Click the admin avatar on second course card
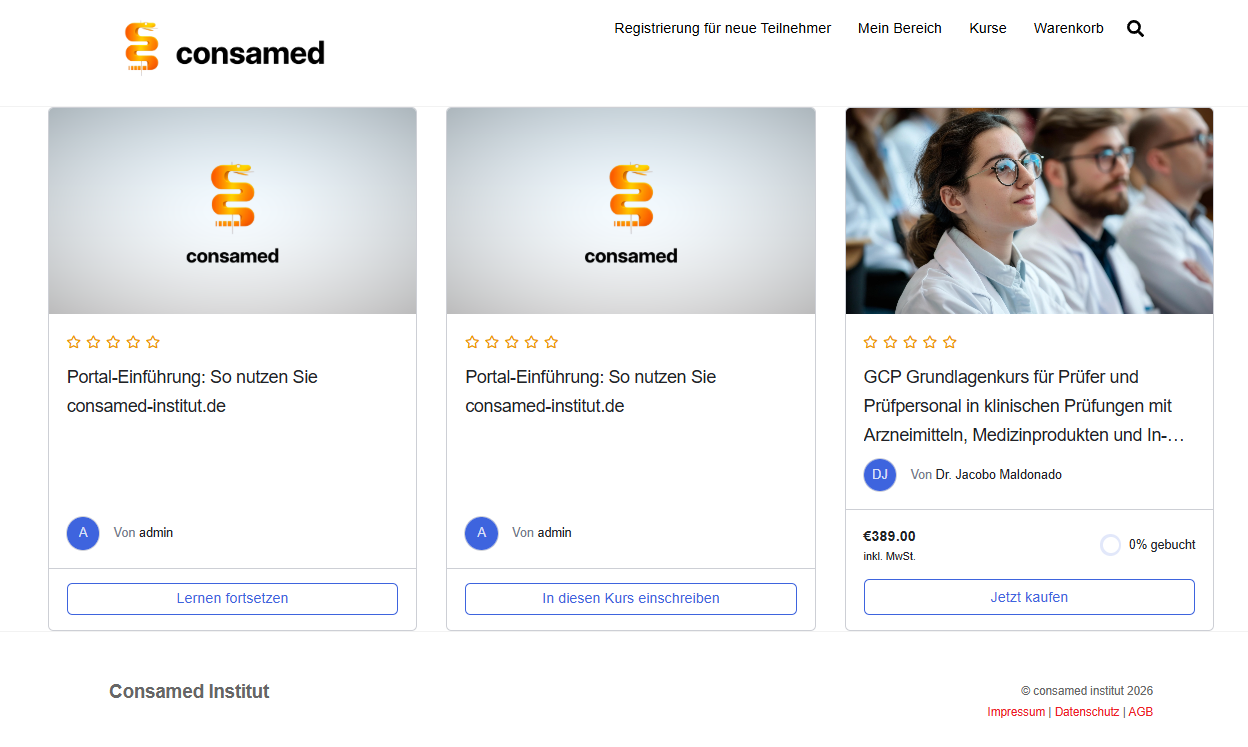1248x747 pixels. [481, 533]
